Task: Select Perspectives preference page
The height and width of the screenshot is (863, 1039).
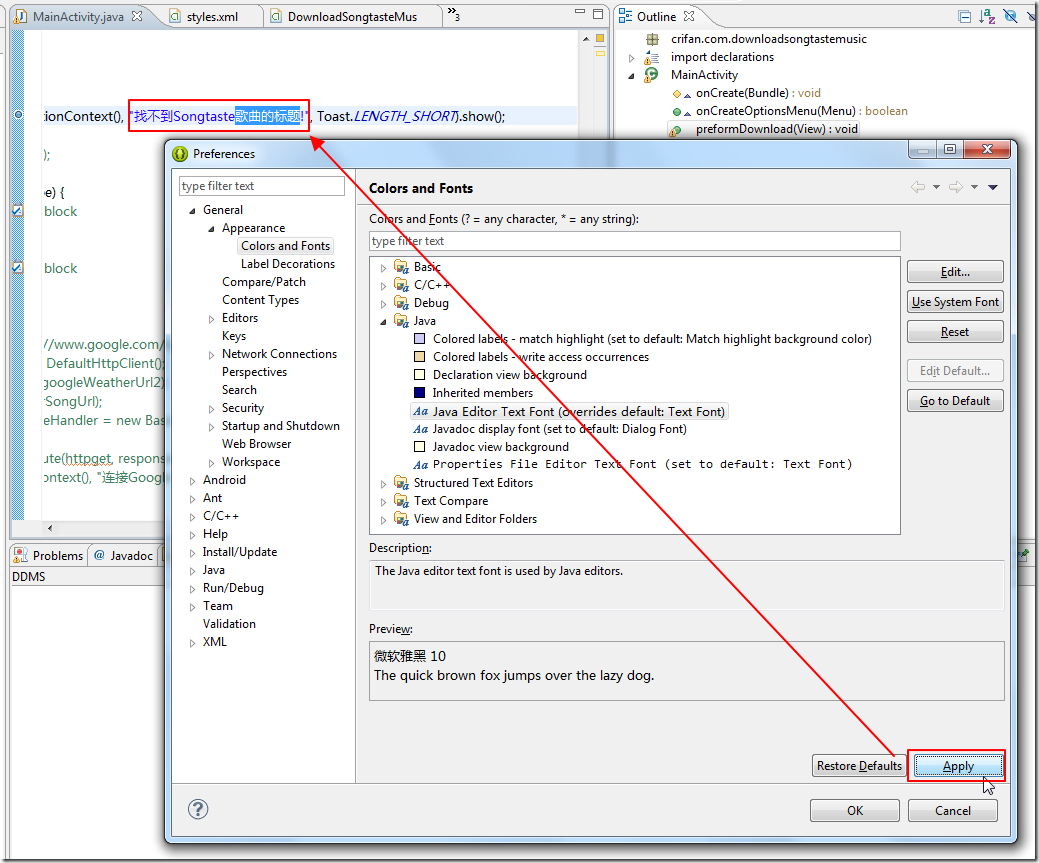Action: pos(254,372)
